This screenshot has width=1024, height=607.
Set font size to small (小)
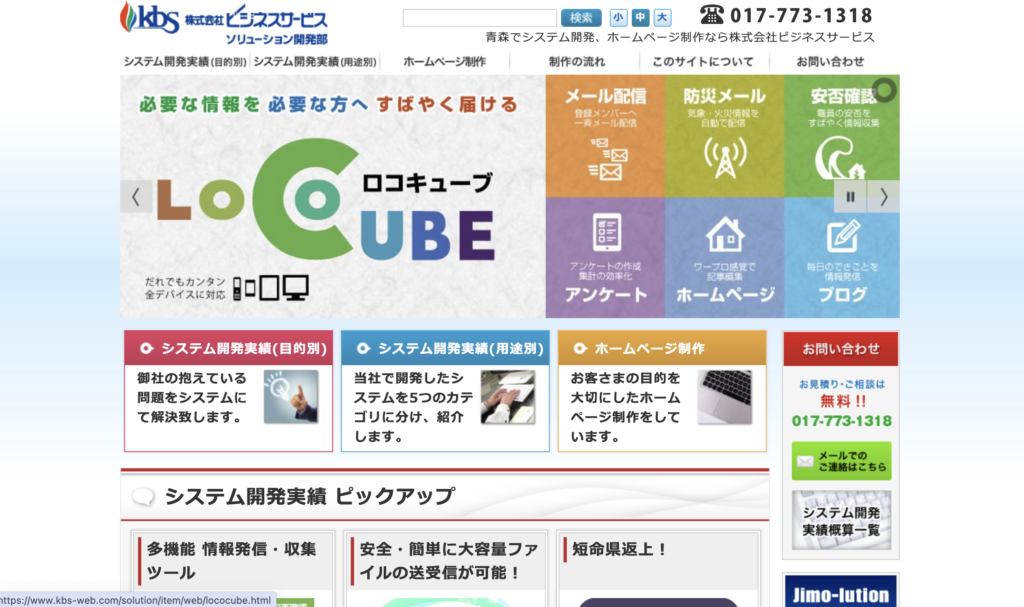click(617, 17)
